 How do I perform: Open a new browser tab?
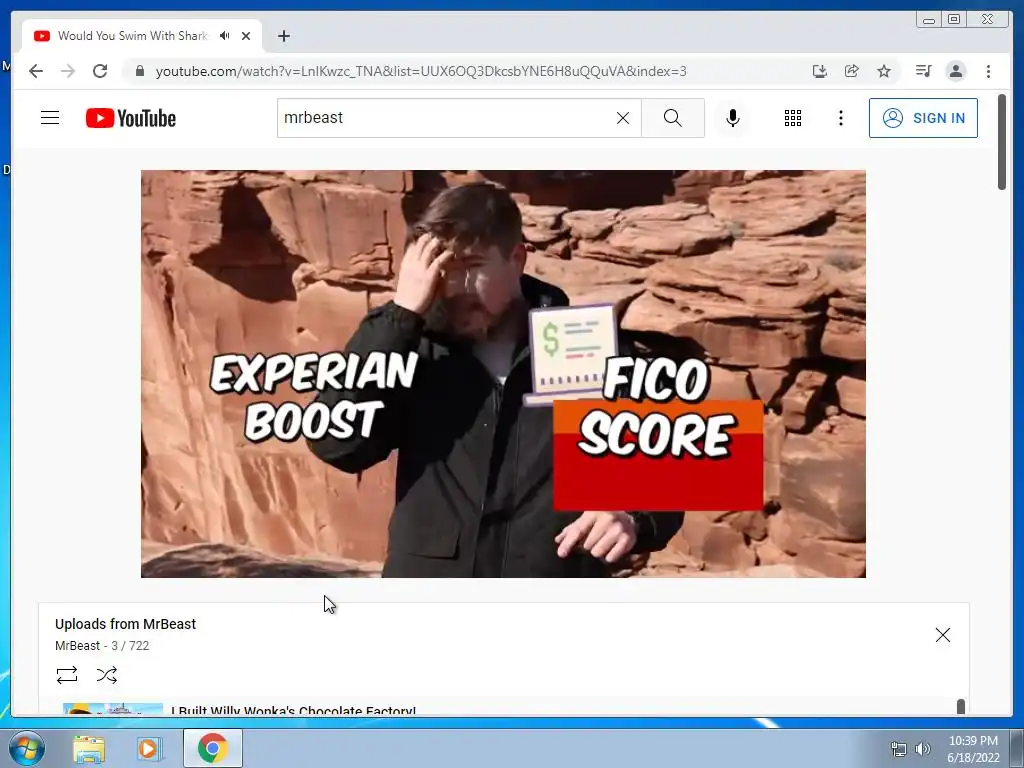(283, 36)
